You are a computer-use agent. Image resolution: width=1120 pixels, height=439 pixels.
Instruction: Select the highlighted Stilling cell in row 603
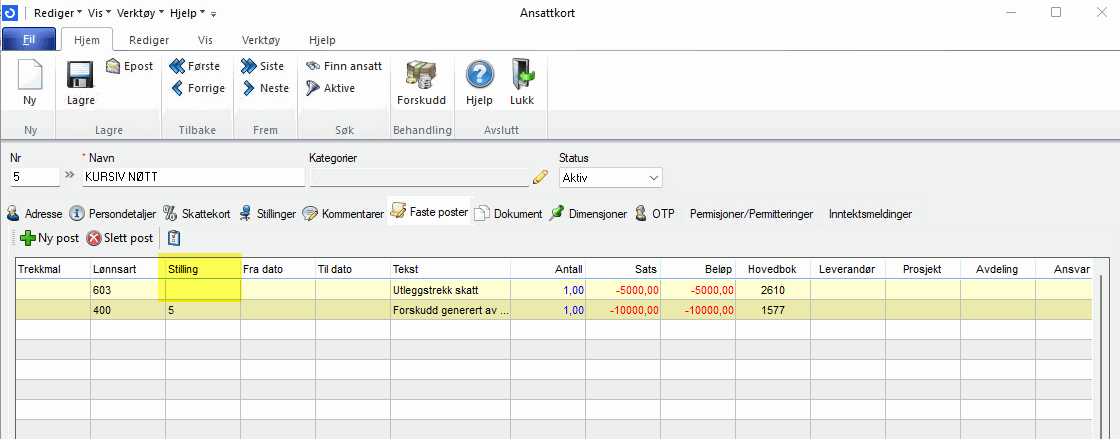(201, 290)
